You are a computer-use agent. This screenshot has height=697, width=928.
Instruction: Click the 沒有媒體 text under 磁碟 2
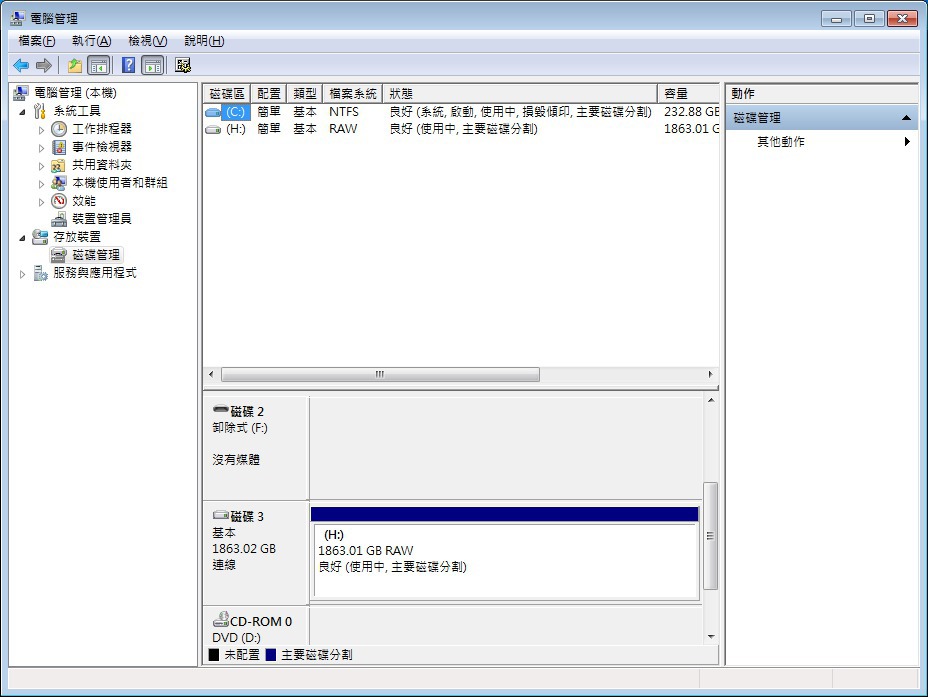point(236,459)
